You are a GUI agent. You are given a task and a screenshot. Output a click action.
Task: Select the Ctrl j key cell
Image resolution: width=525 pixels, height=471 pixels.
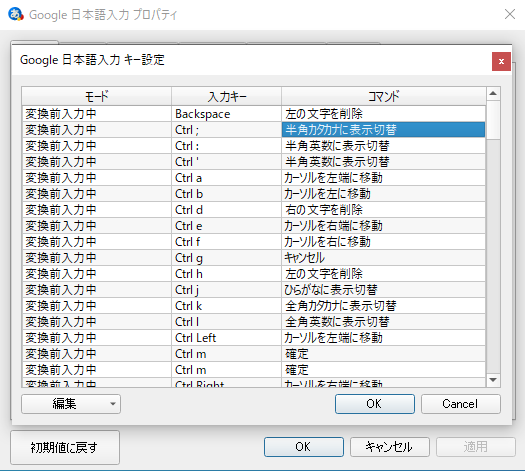tap(226, 290)
